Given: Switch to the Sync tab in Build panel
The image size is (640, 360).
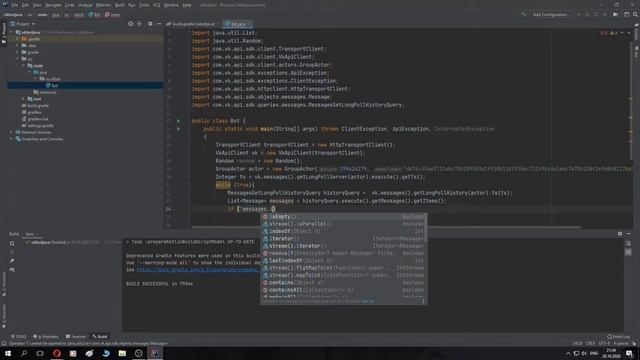Looking at the screenshot, I should click(x=29, y=234).
